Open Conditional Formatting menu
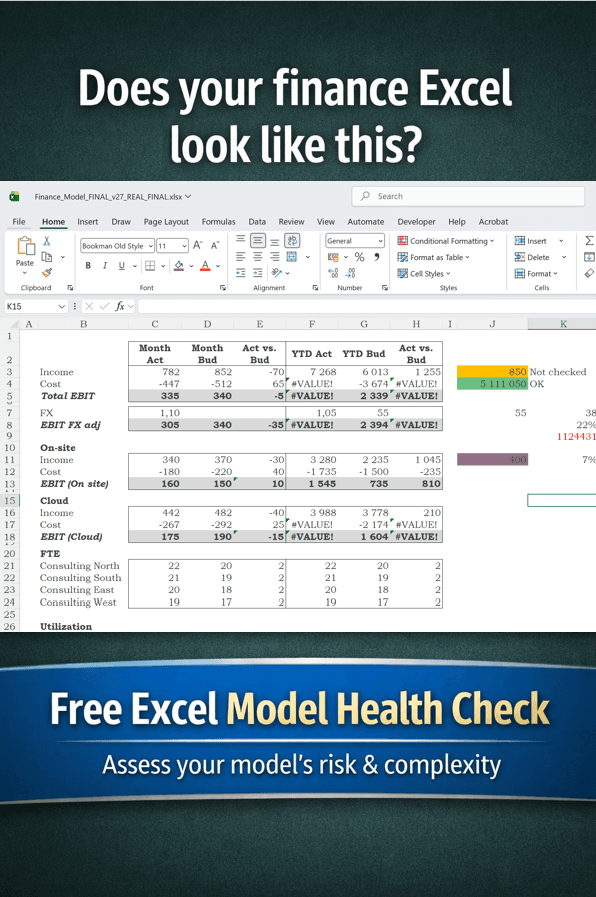Screen dimensions: 596x897 tap(446, 241)
